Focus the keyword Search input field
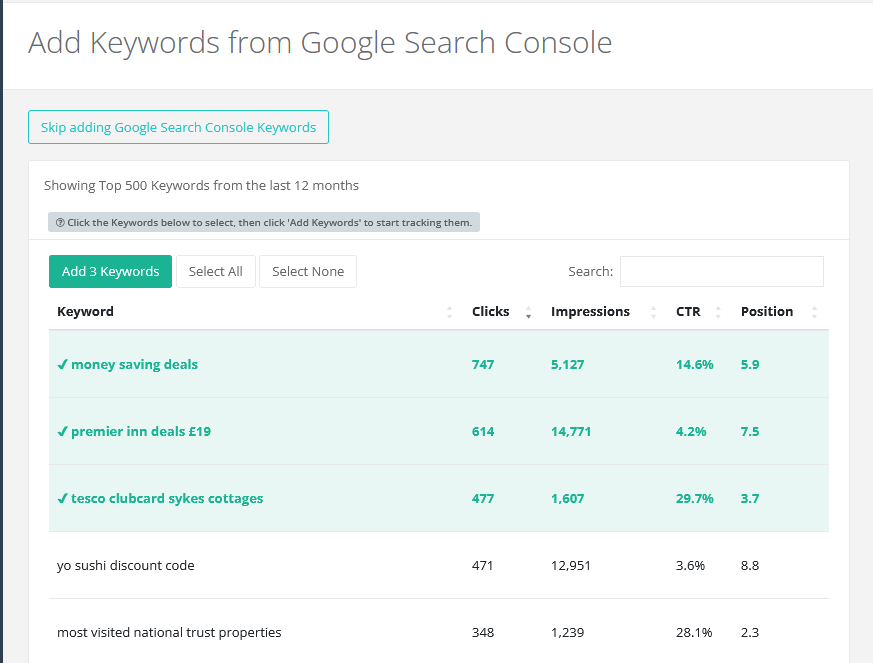This screenshot has width=873, height=663. pyautogui.click(x=722, y=272)
